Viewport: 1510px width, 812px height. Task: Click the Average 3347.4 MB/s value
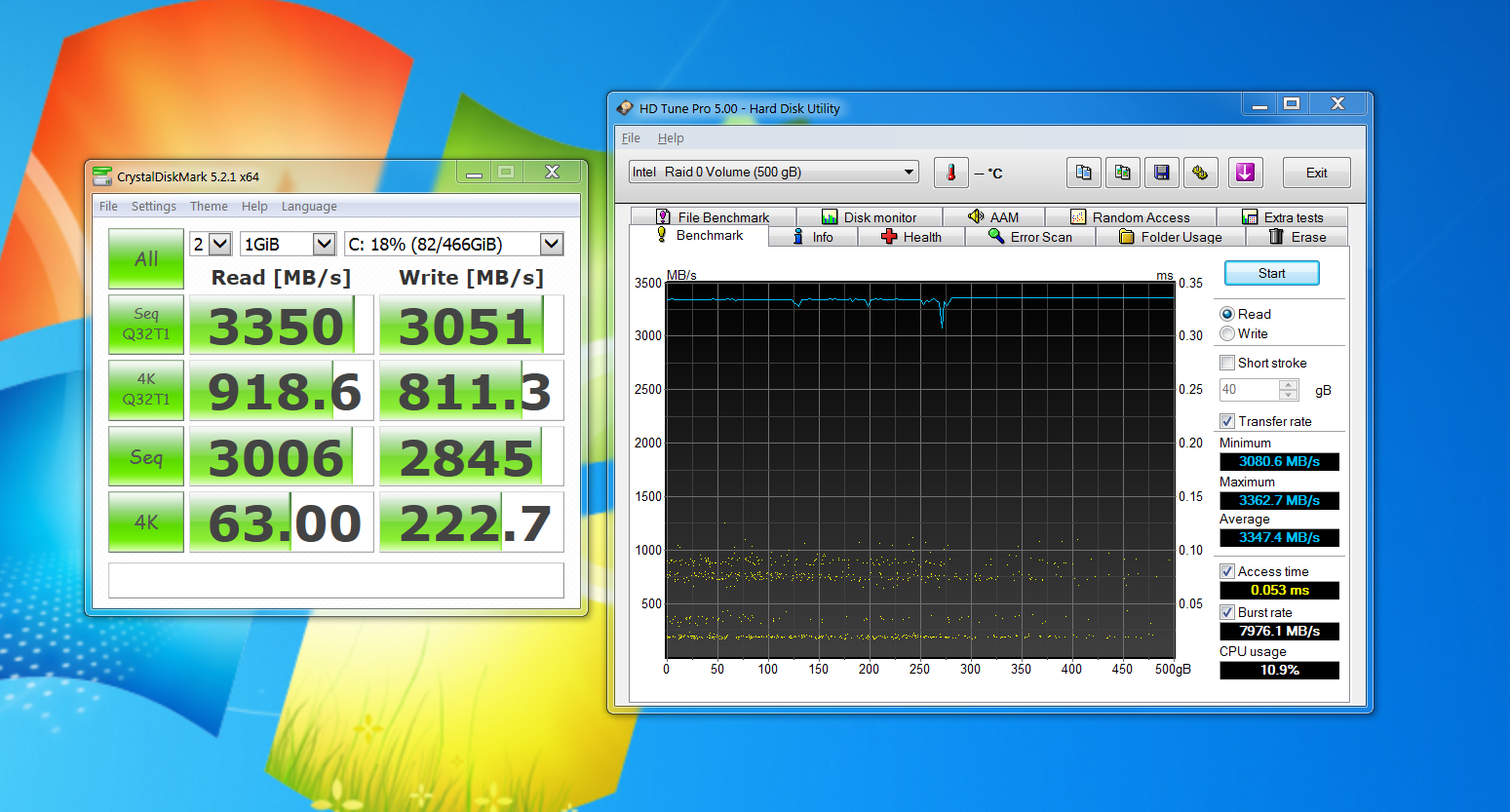(1279, 538)
